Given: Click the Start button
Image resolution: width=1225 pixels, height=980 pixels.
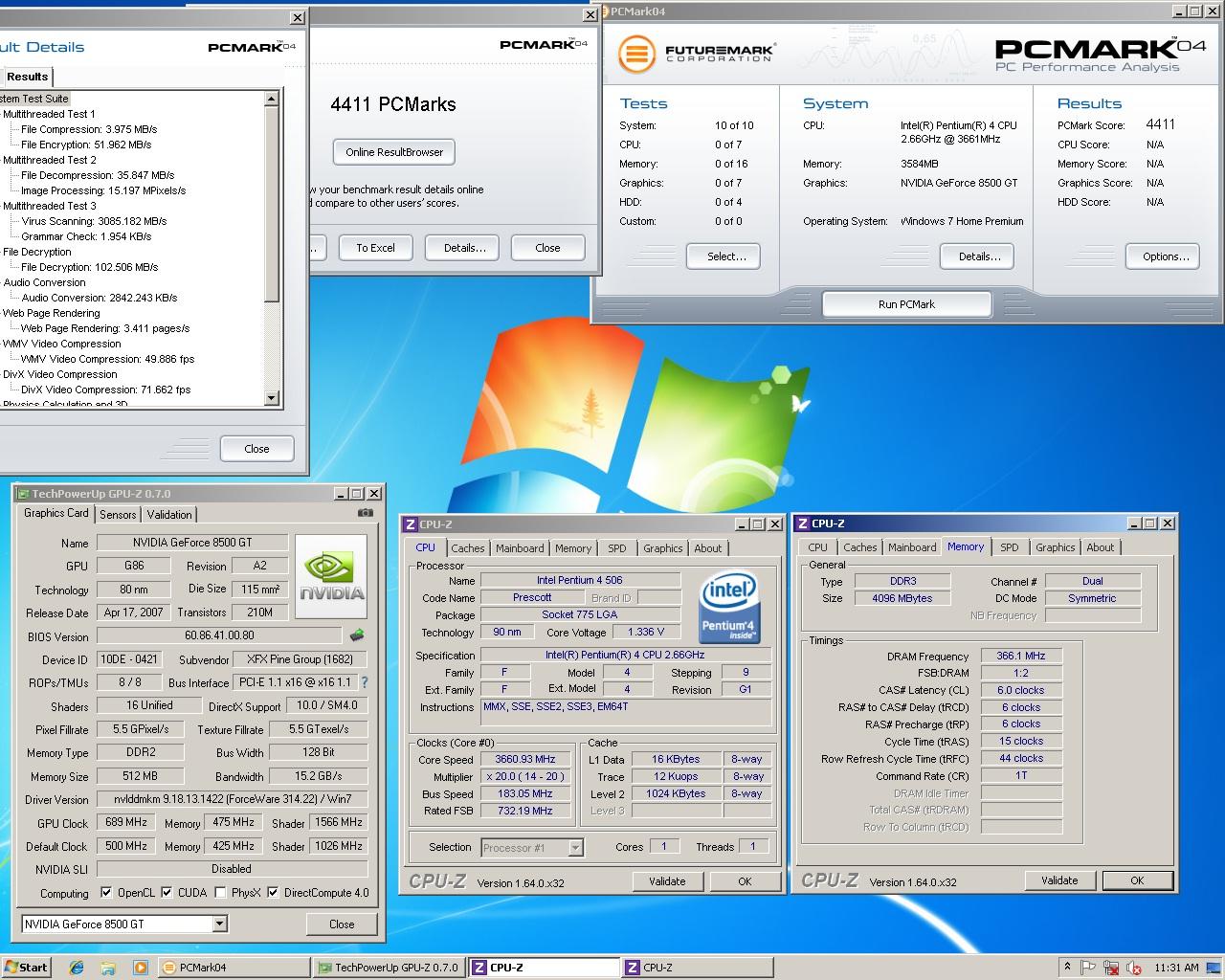Looking at the screenshot, I should [27, 968].
